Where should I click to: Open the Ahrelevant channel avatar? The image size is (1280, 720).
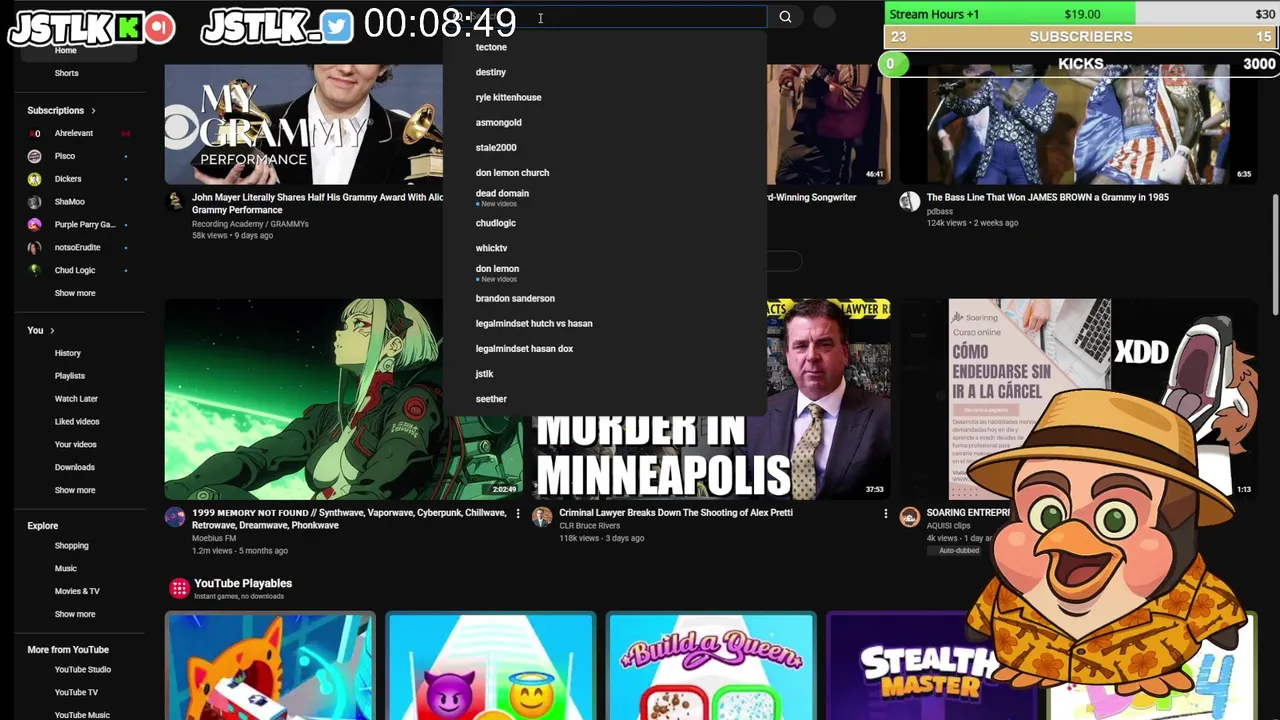(x=35, y=133)
